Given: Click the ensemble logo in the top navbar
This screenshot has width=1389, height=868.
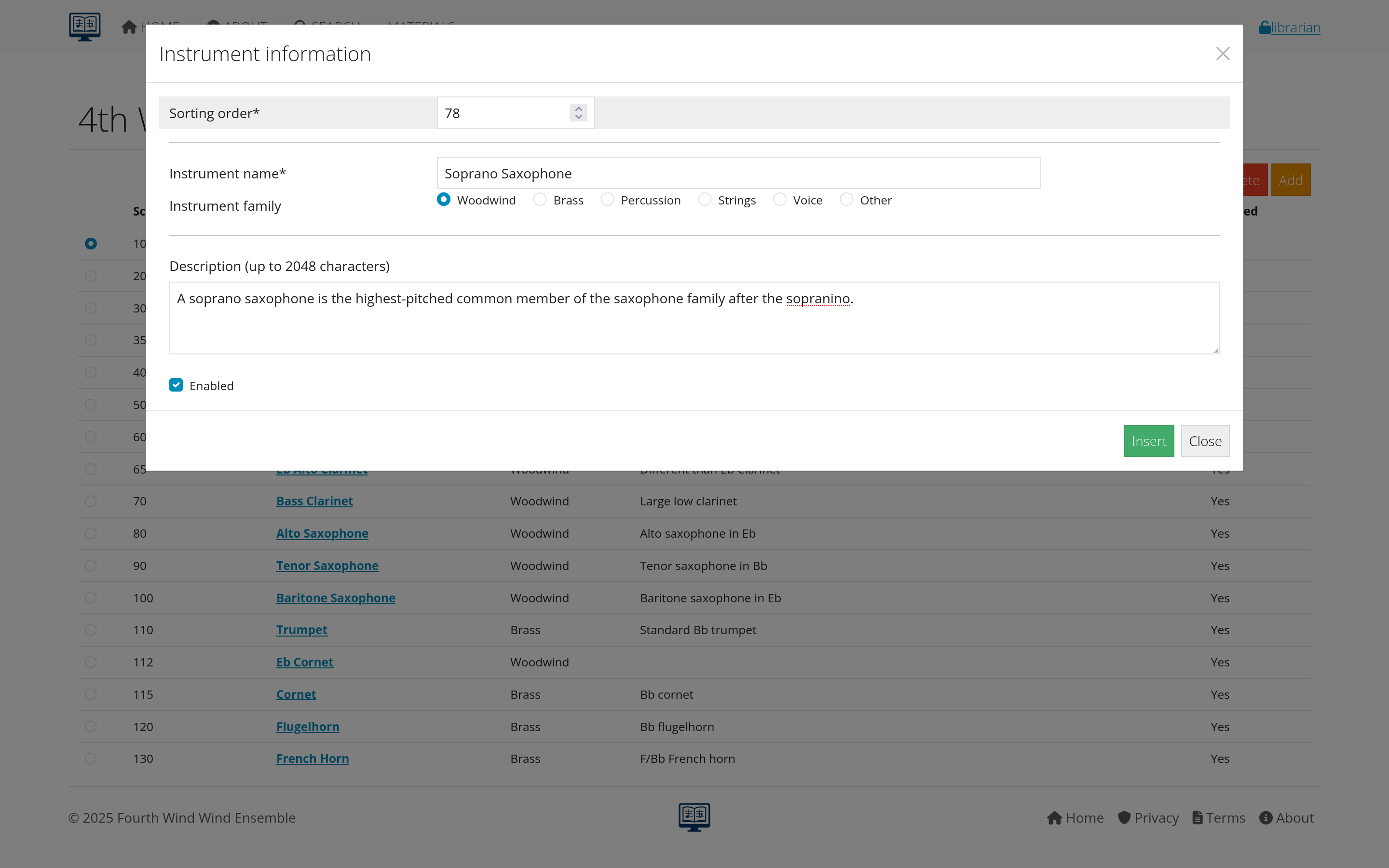Looking at the screenshot, I should click(84, 27).
